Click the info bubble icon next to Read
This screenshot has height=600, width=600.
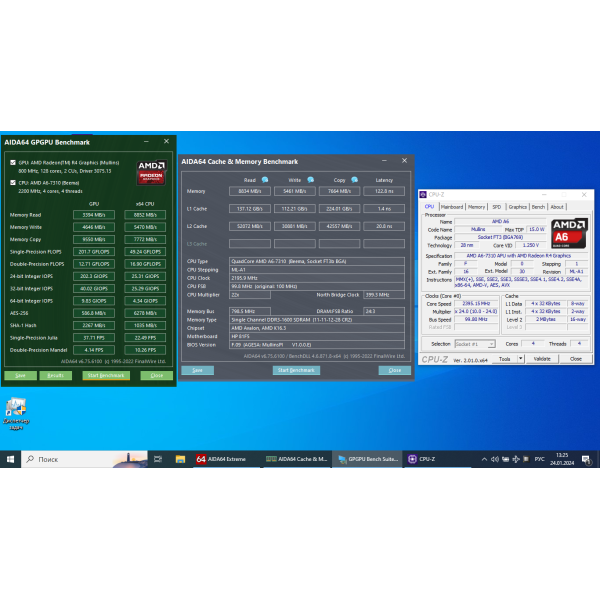point(265,180)
